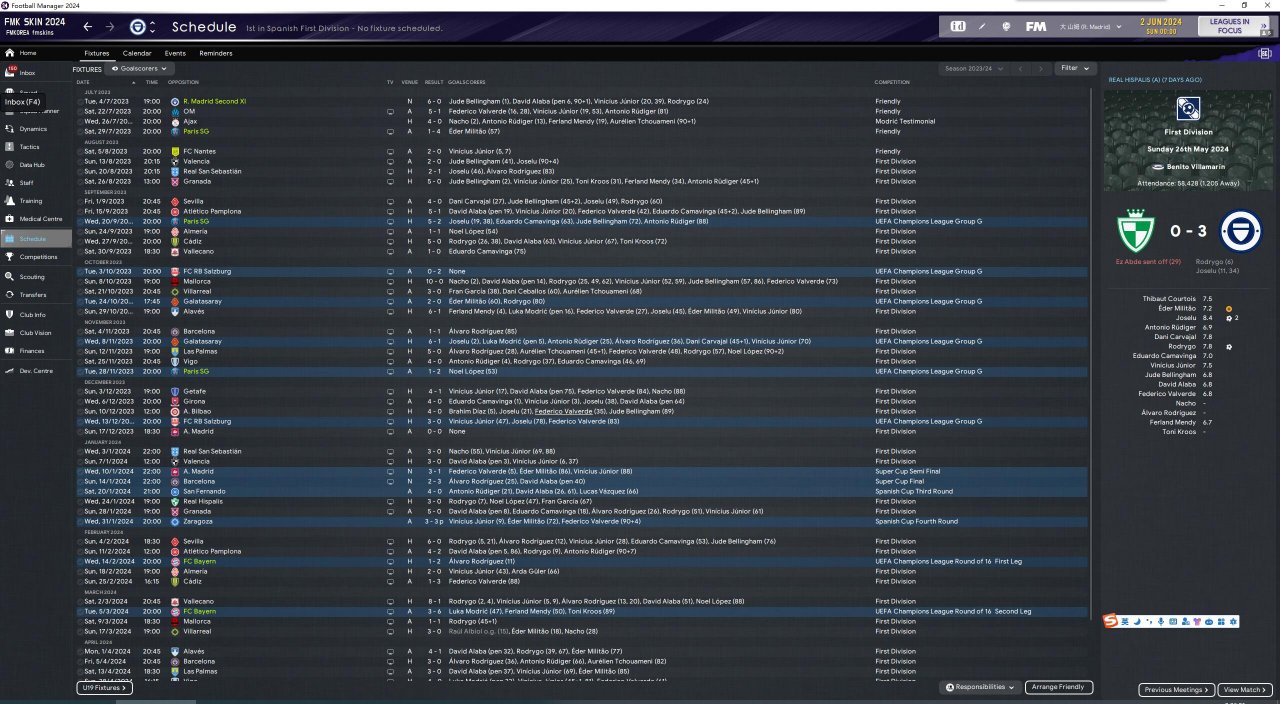Screen dimensions: 1280x704
Task: Click the date display 2 JUN 2024
Action: 1162,21
